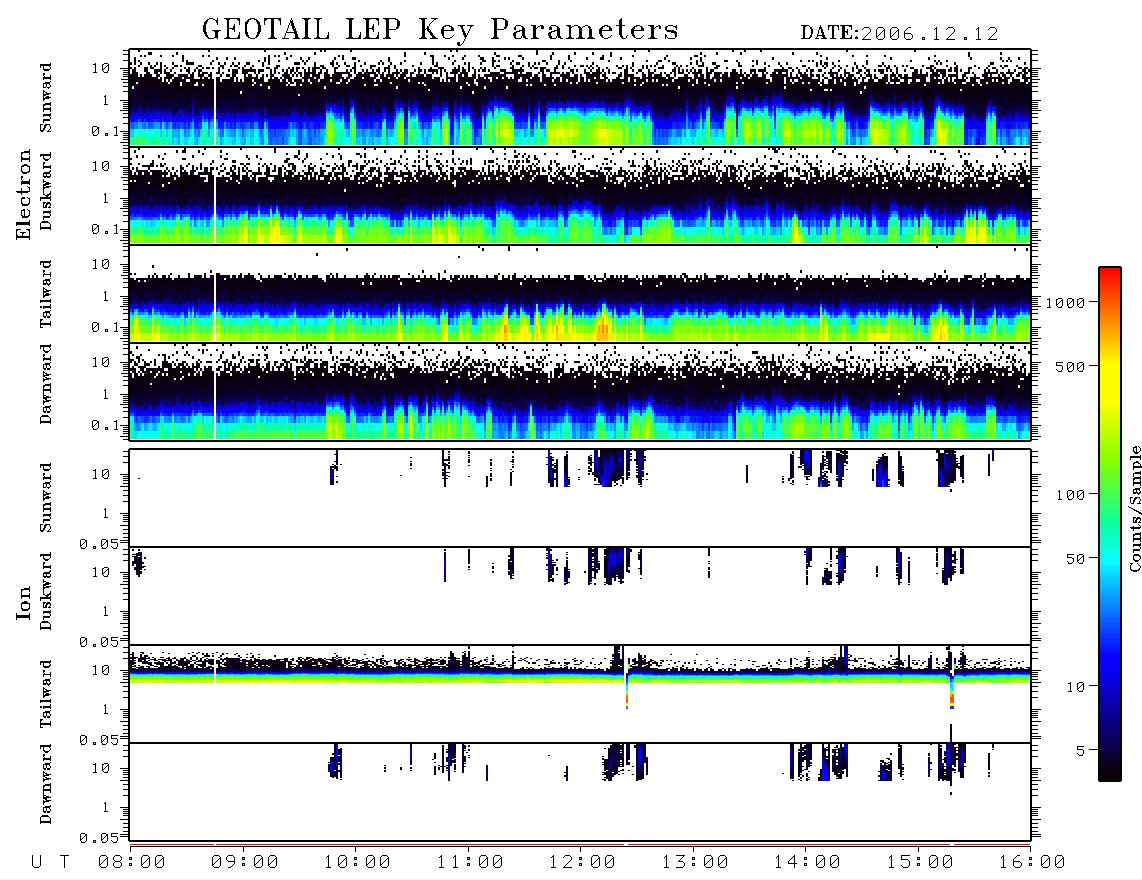Click the 09:00 time axis tick label
Viewport: 1142px width, 880px height.
244,863
